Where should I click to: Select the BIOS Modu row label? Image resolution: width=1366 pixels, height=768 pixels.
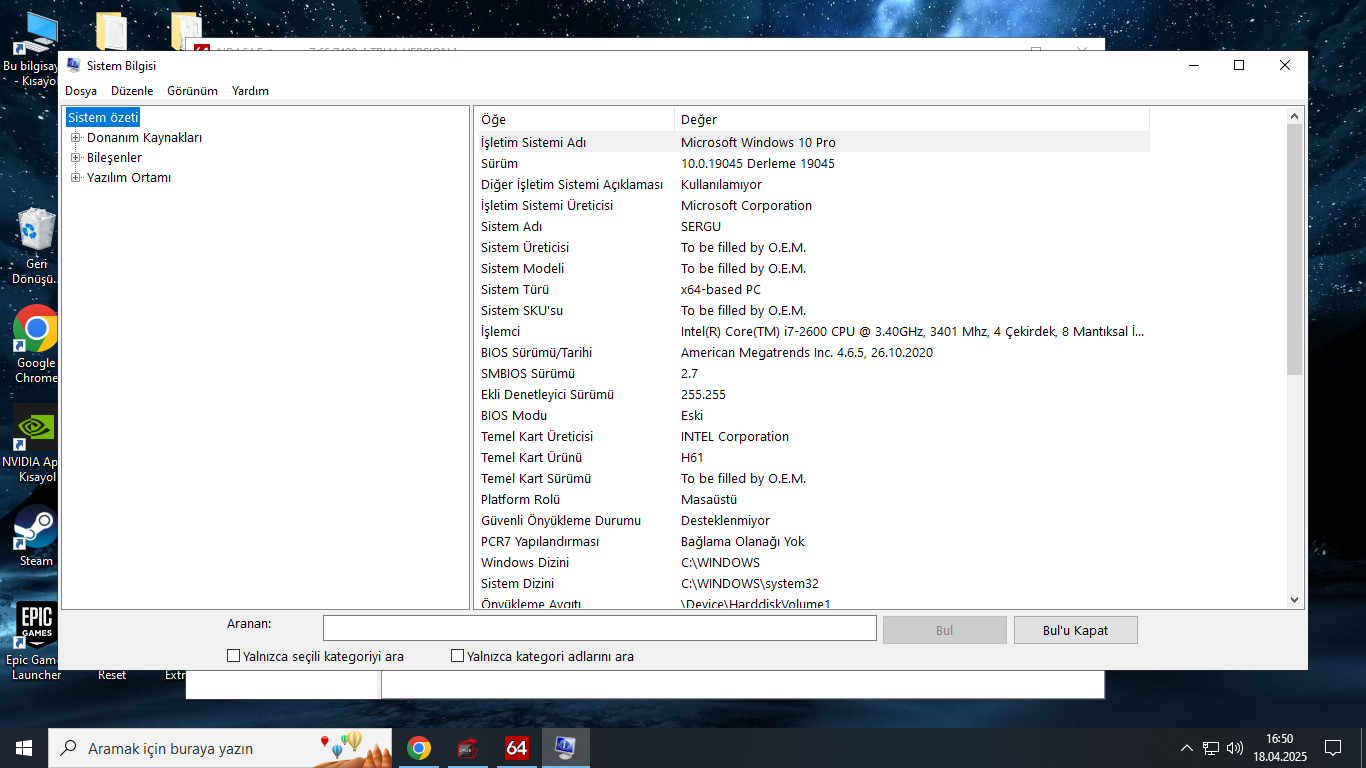(514, 415)
